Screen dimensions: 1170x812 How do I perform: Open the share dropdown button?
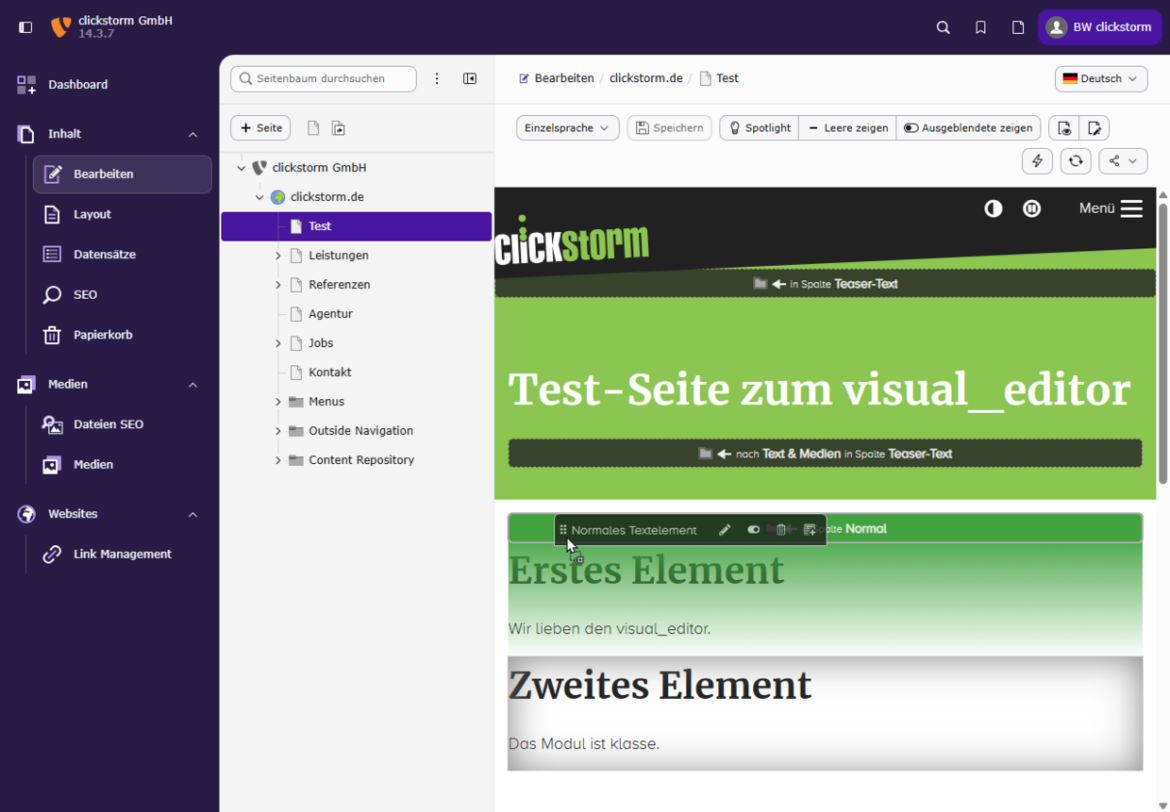tap(1122, 161)
